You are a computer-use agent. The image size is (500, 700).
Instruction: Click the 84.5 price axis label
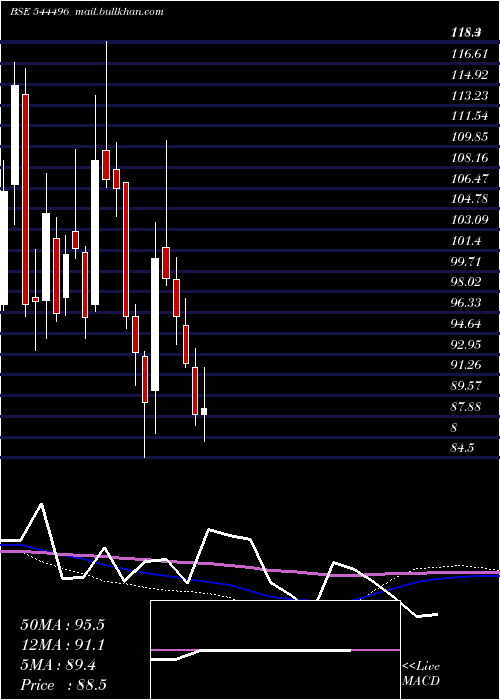[x=462, y=448]
